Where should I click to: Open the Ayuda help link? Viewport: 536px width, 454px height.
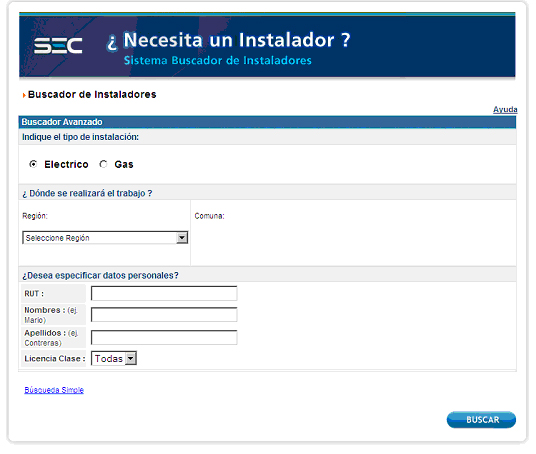(x=505, y=109)
